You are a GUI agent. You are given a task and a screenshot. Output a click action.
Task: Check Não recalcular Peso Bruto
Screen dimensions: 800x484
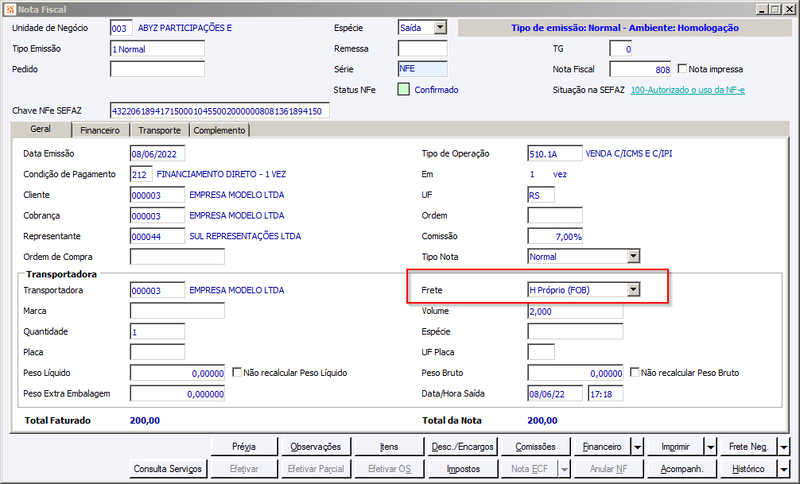click(x=634, y=372)
